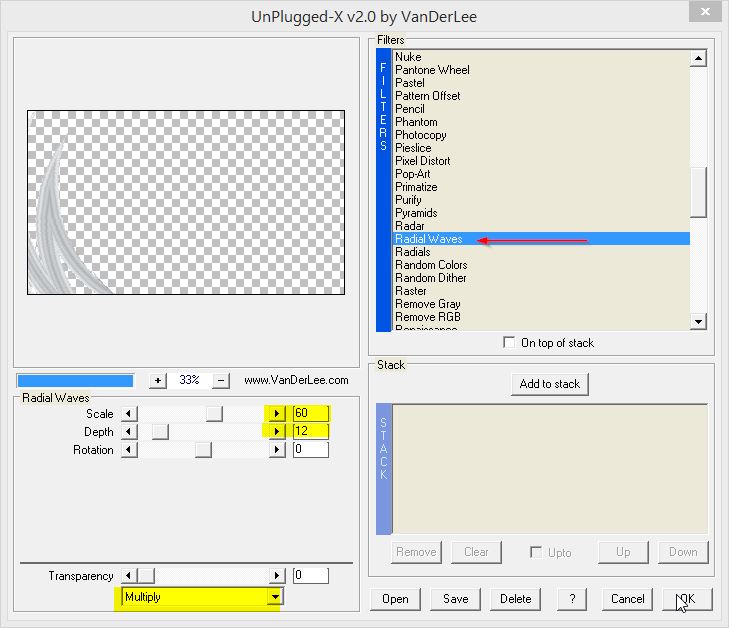Select the Random Dither filter

point(431,278)
